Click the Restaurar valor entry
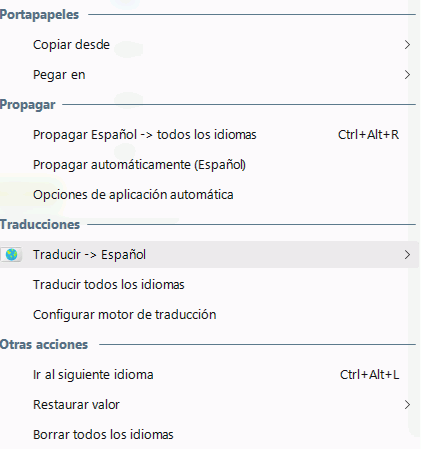This screenshot has width=421, height=449. click(x=209, y=405)
